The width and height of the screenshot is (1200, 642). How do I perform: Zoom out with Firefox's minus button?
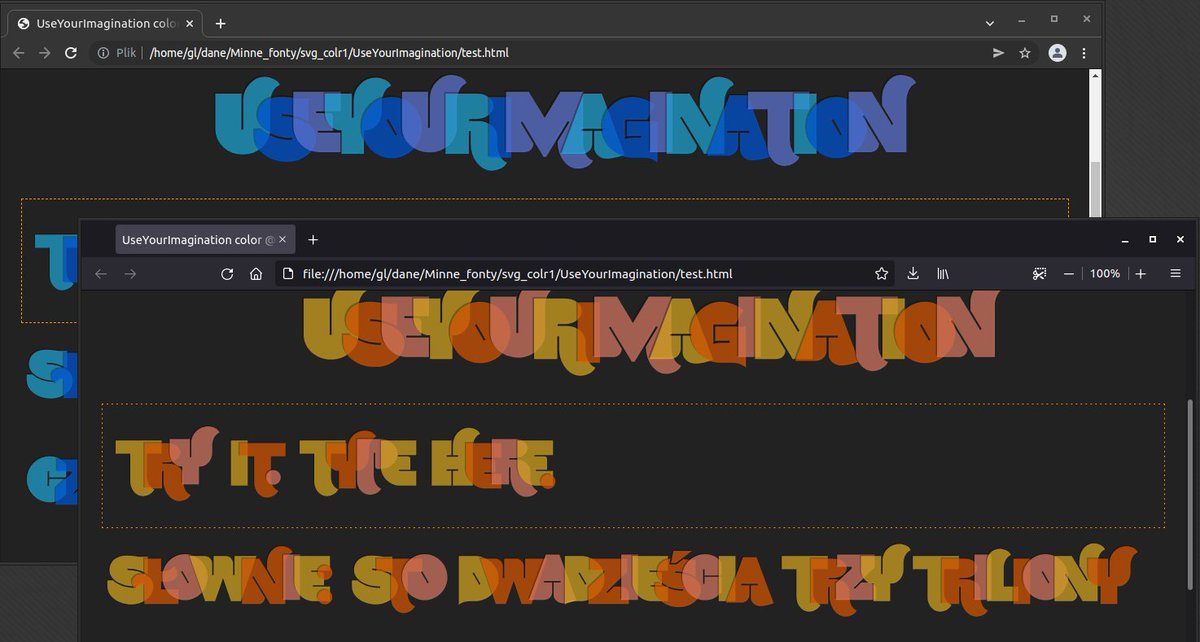[1069, 274]
